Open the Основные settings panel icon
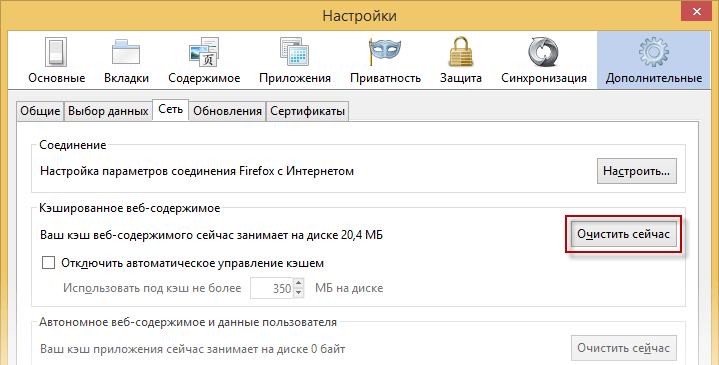This screenshot has width=719, height=365. click(x=56, y=52)
